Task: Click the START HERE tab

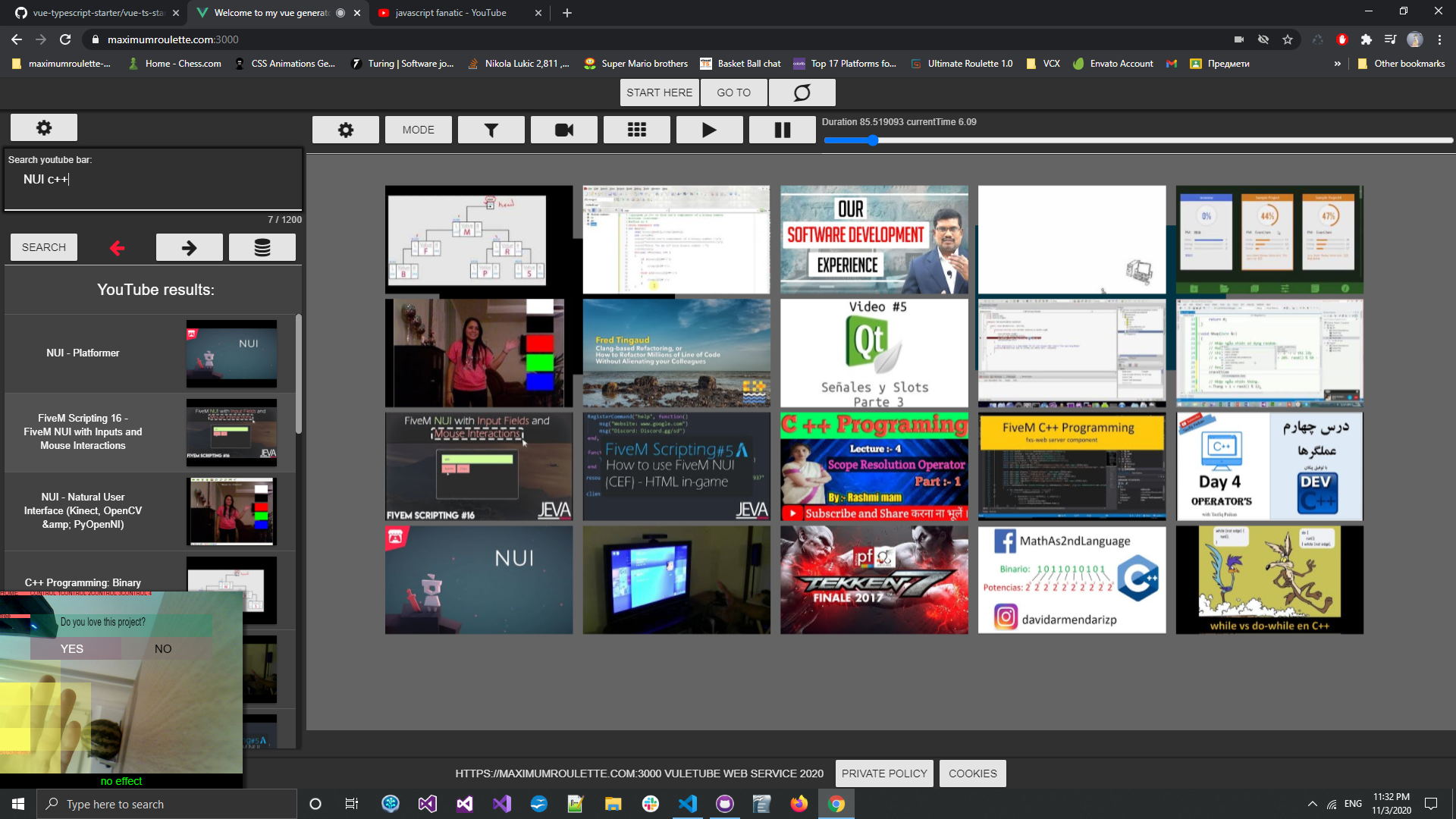Action: (x=659, y=93)
